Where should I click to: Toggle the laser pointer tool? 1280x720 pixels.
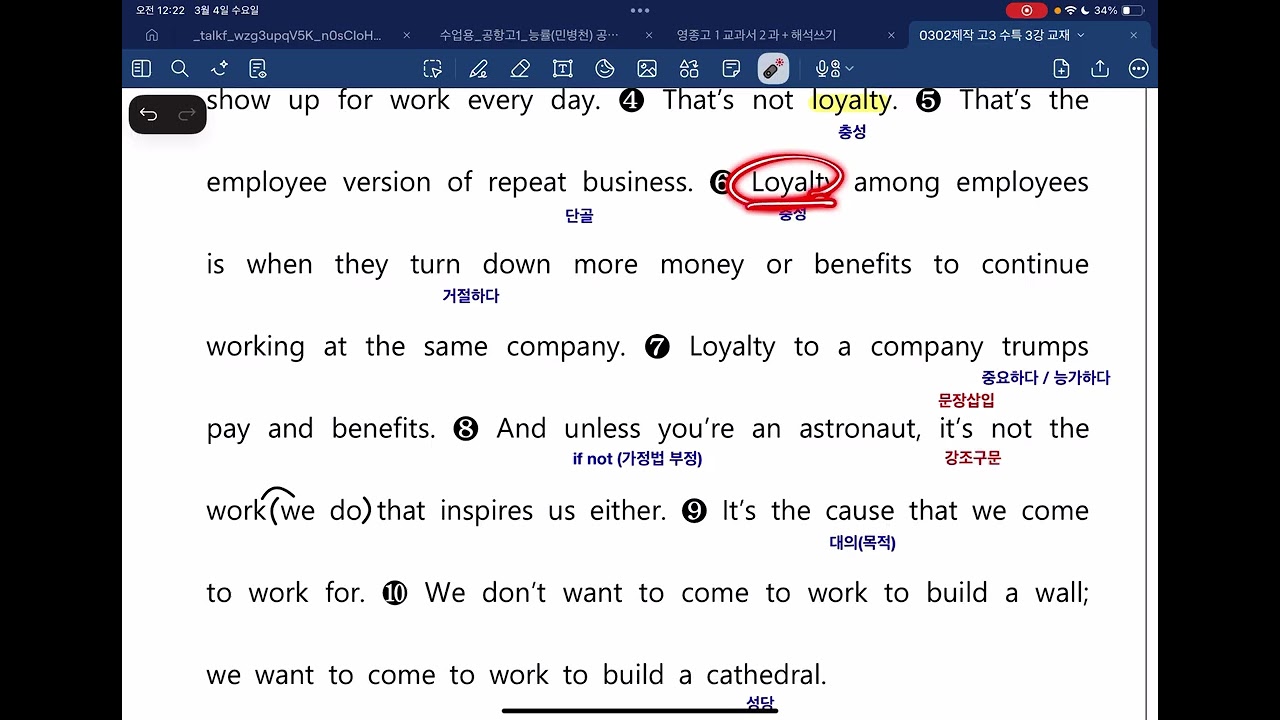[773, 69]
